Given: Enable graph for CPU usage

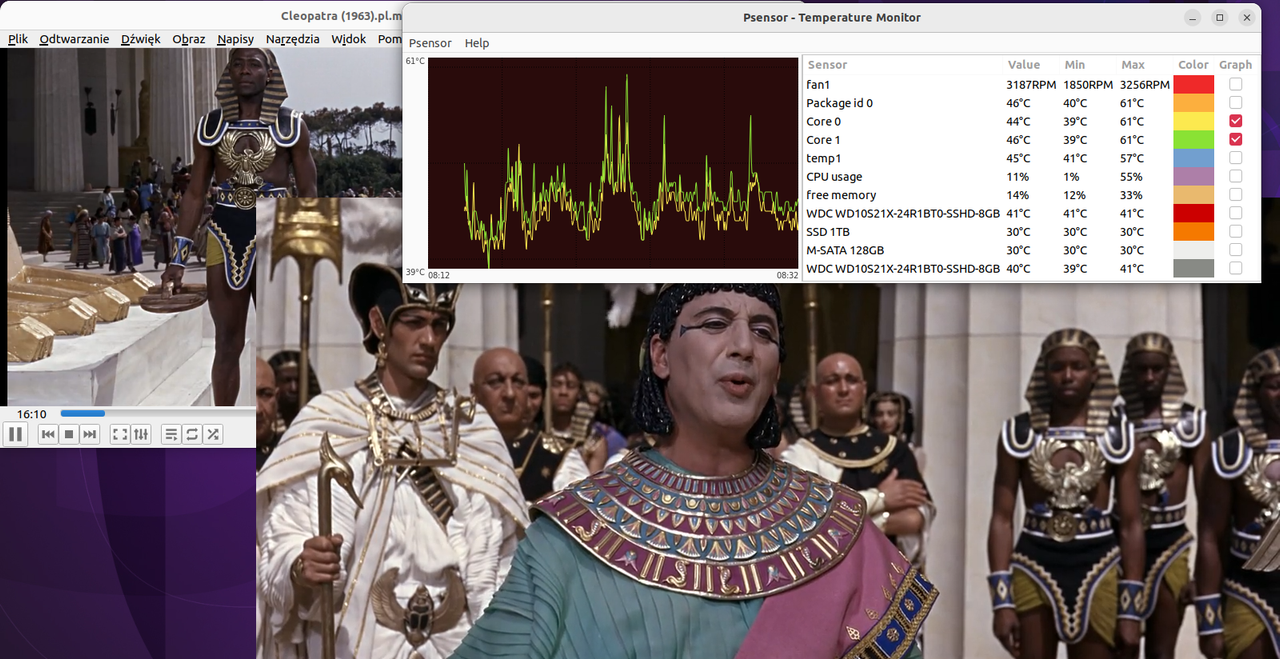Looking at the screenshot, I should pyautogui.click(x=1236, y=177).
